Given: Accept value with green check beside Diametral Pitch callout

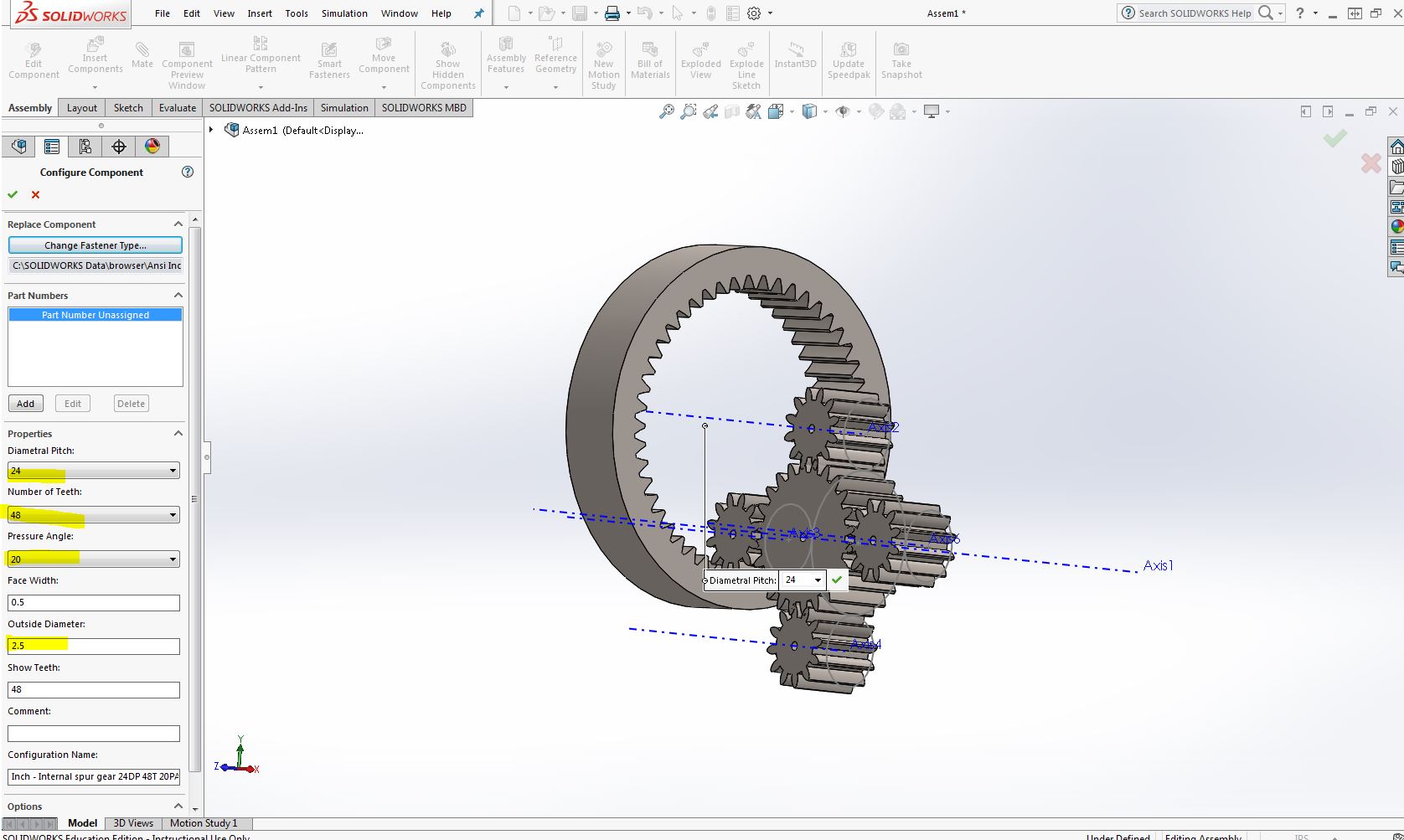Looking at the screenshot, I should pyautogui.click(x=837, y=580).
